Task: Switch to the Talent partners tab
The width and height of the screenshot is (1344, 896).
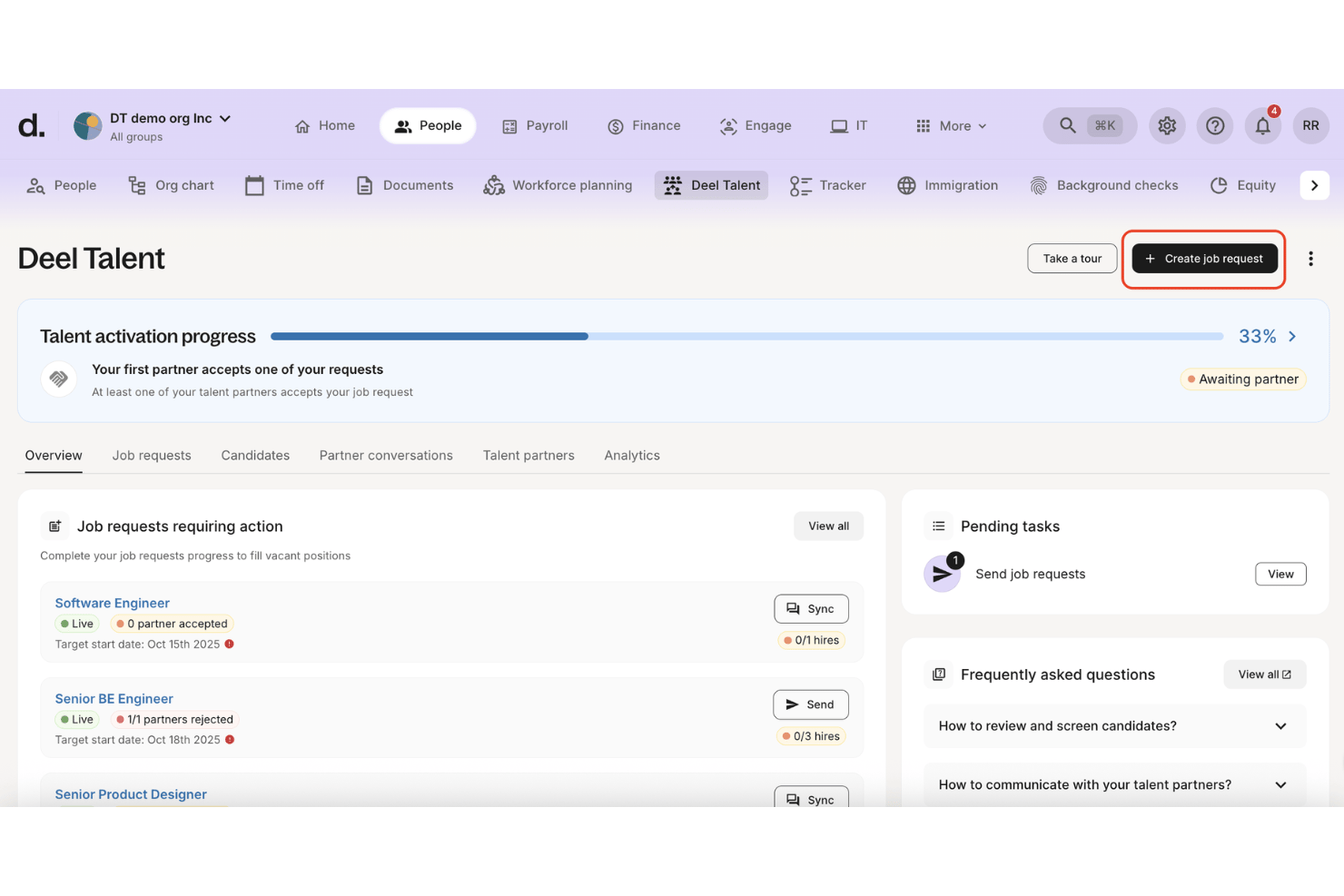Action: pos(529,456)
